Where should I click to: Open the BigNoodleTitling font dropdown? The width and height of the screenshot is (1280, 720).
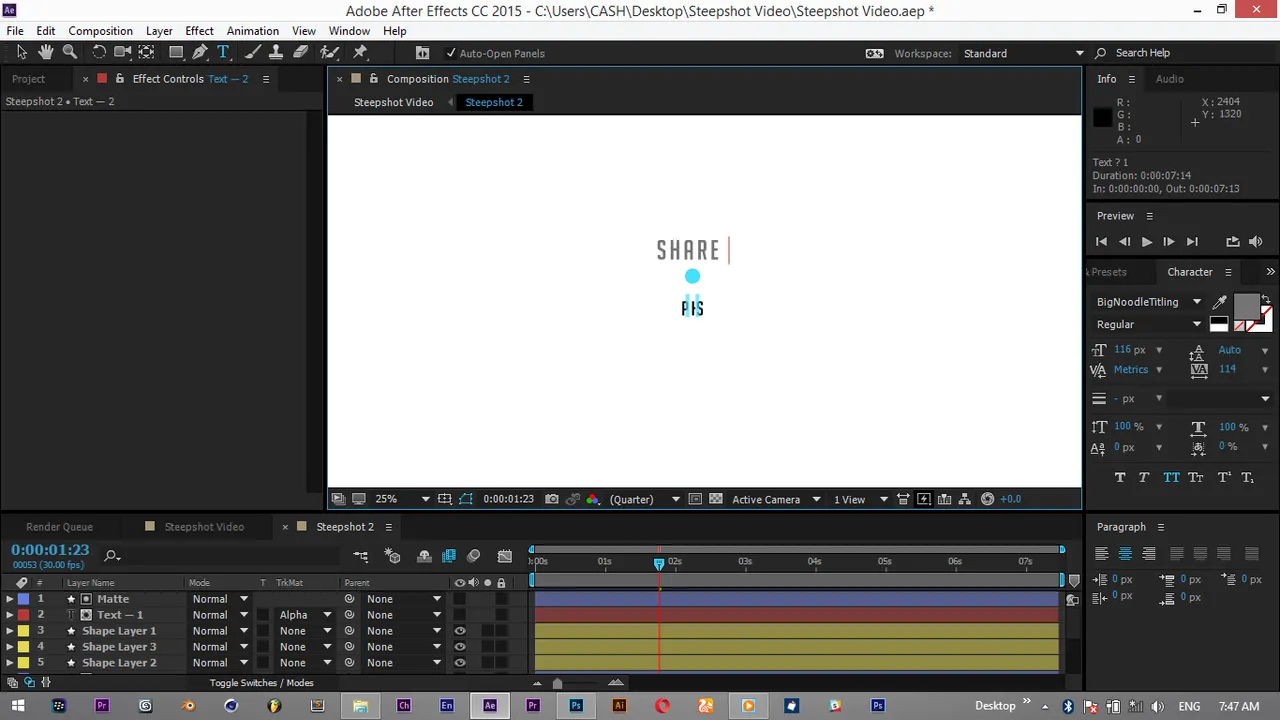(x=1148, y=302)
